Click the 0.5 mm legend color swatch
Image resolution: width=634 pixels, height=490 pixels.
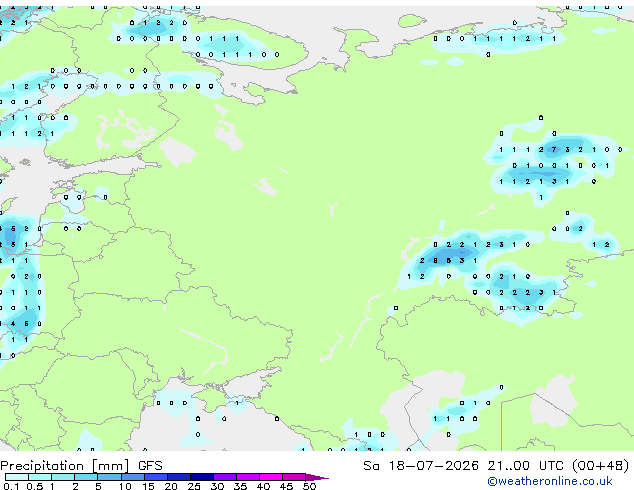tap(40, 477)
